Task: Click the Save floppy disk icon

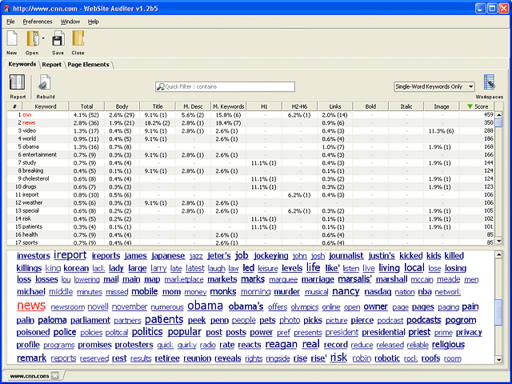Action: (x=58, y=39)
